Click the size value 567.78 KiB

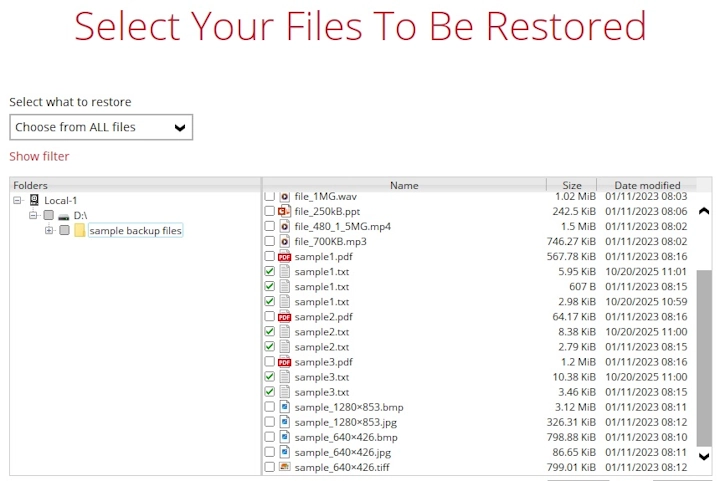pyautogui.click(x=571, y=257)
